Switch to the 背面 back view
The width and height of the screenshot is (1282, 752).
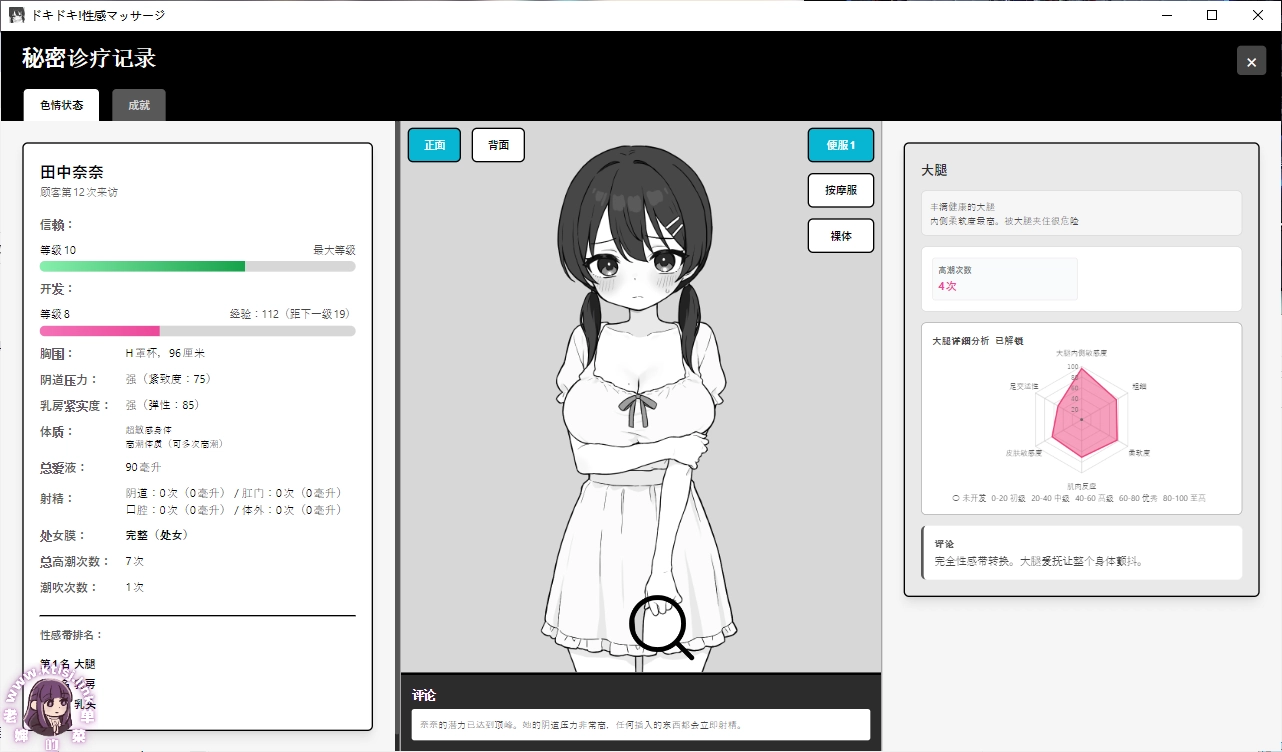click(498, 145)
